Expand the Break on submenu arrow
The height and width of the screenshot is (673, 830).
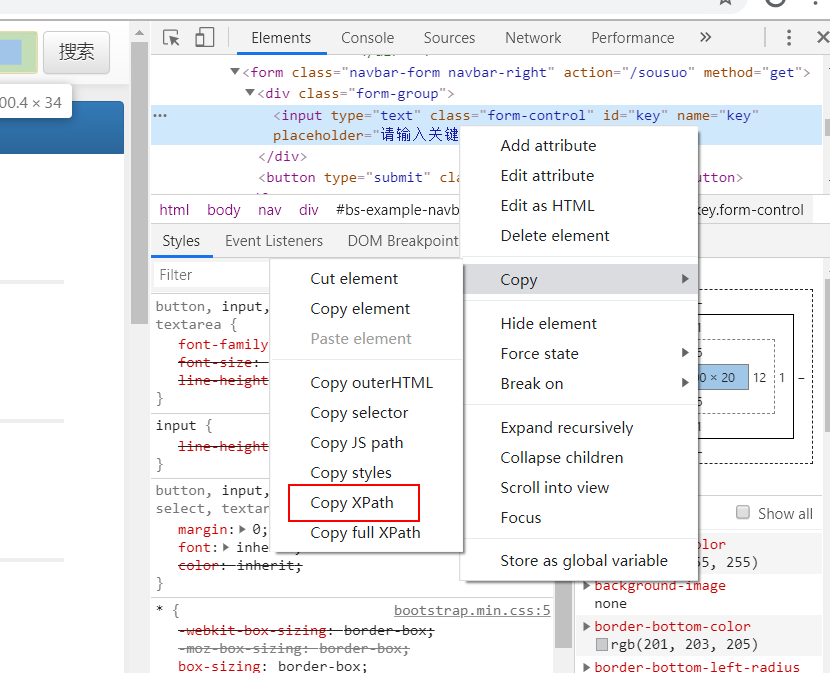[685, 382]
